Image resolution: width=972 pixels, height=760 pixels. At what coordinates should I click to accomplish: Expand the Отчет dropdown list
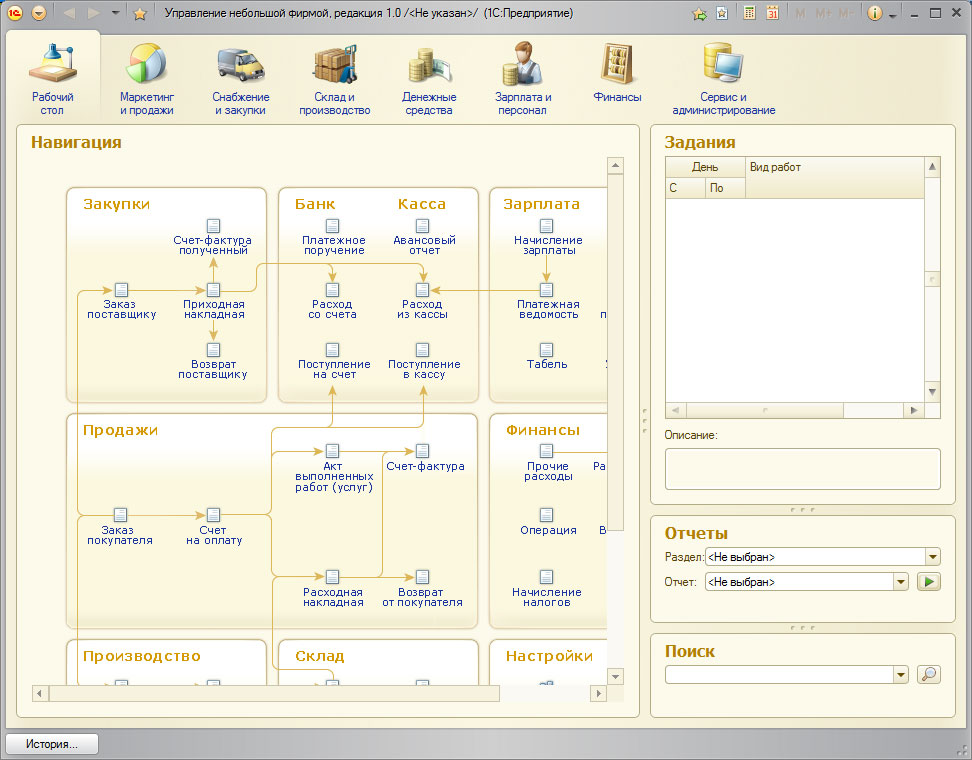tap(901, 581)
